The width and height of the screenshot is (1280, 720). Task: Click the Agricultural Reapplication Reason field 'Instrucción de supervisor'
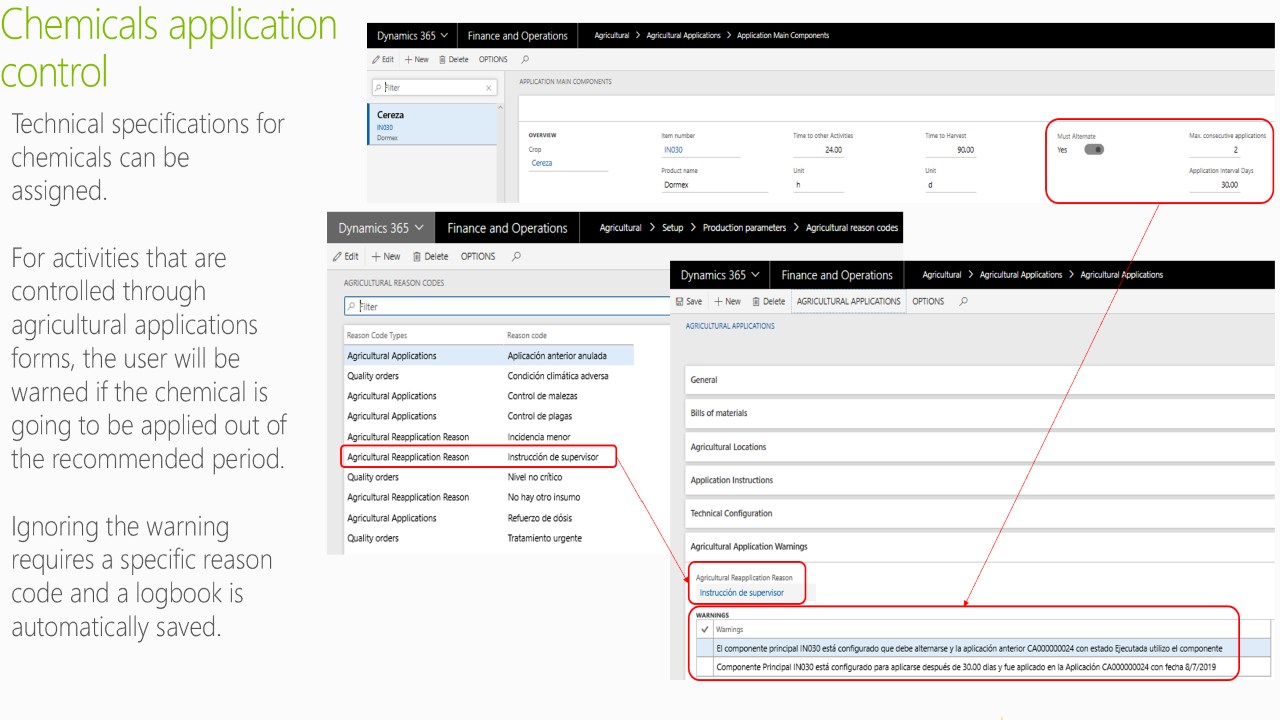[x=755, y=593]
